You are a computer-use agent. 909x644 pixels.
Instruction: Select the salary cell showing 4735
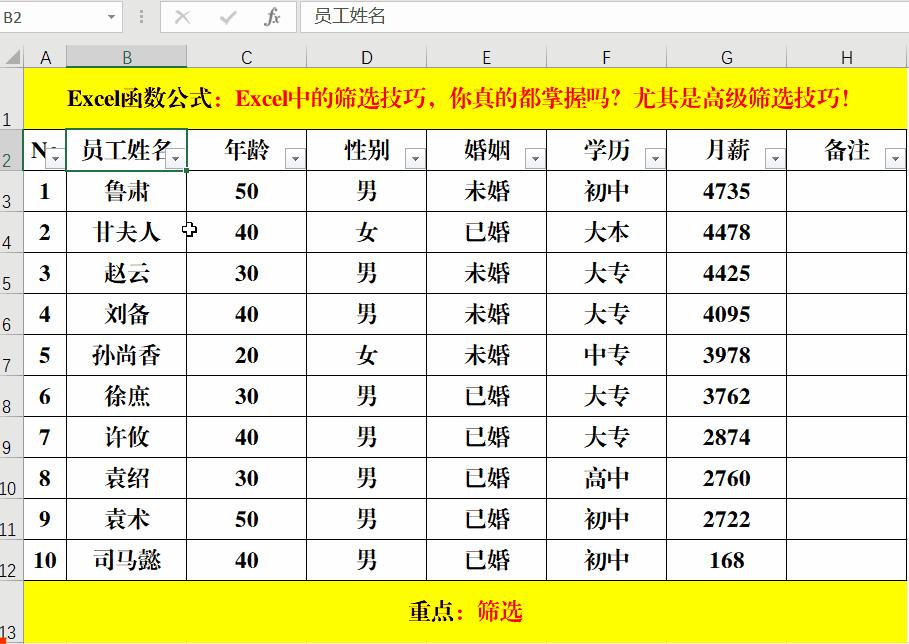point(726,191)
